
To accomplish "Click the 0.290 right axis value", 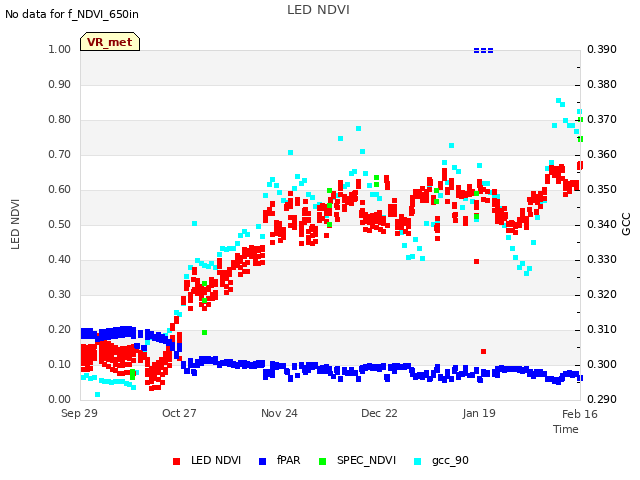I will click(x=602, y=399).
